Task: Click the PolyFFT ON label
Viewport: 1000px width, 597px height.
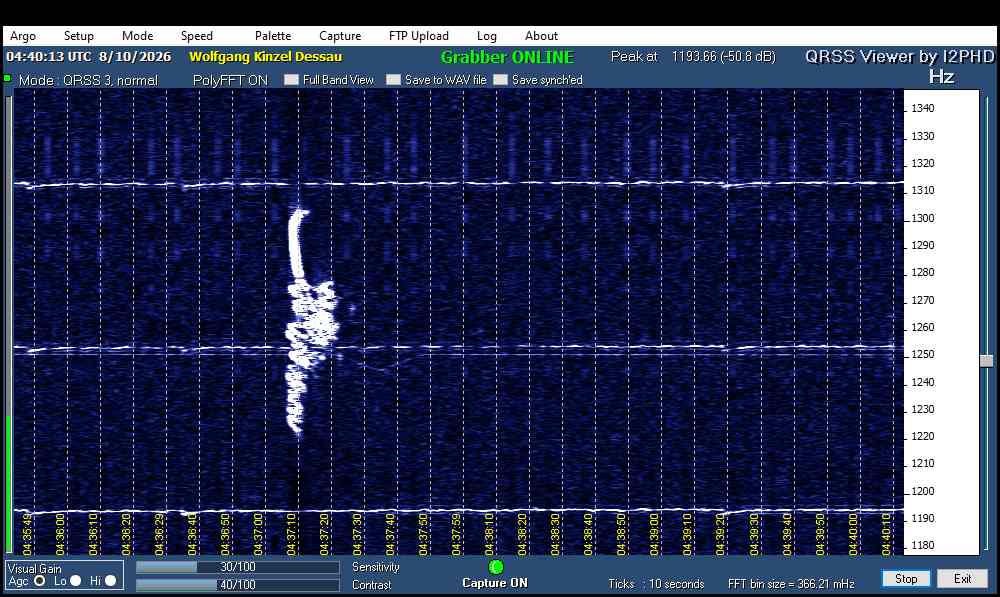Action: pos(230,80)
